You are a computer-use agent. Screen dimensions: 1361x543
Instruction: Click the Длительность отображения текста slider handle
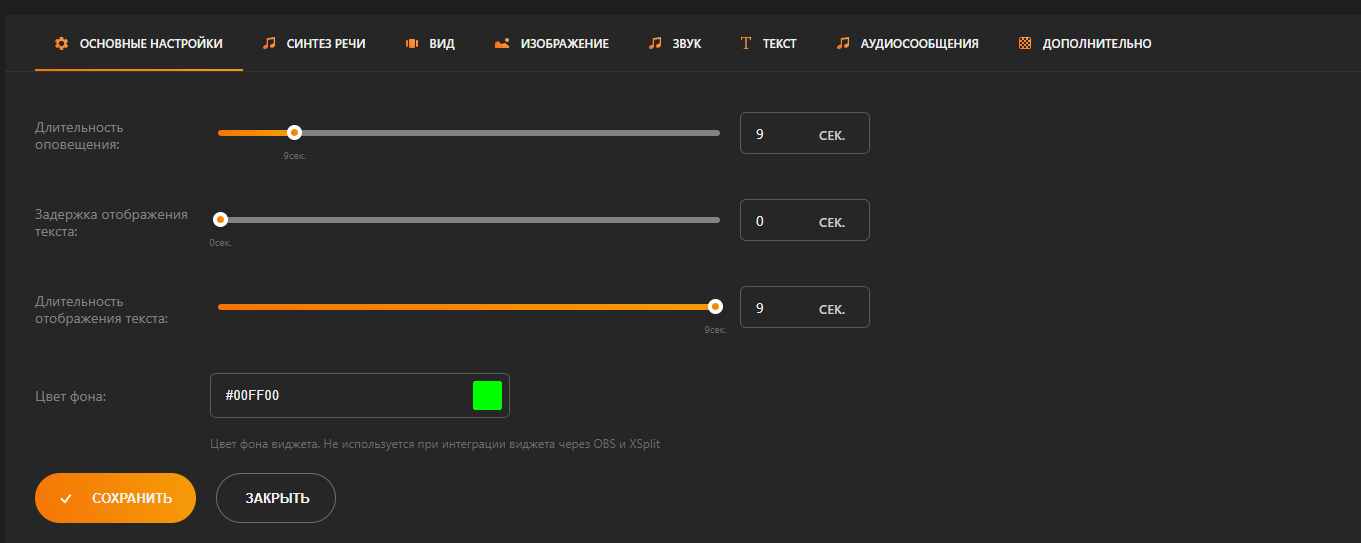tap(715, 307)
